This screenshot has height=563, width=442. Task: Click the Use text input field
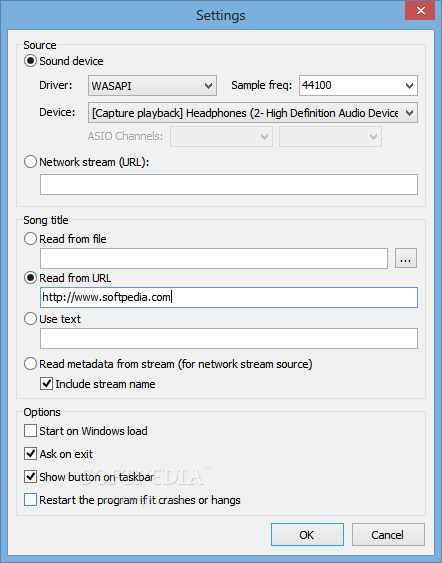tap(229, 338)
